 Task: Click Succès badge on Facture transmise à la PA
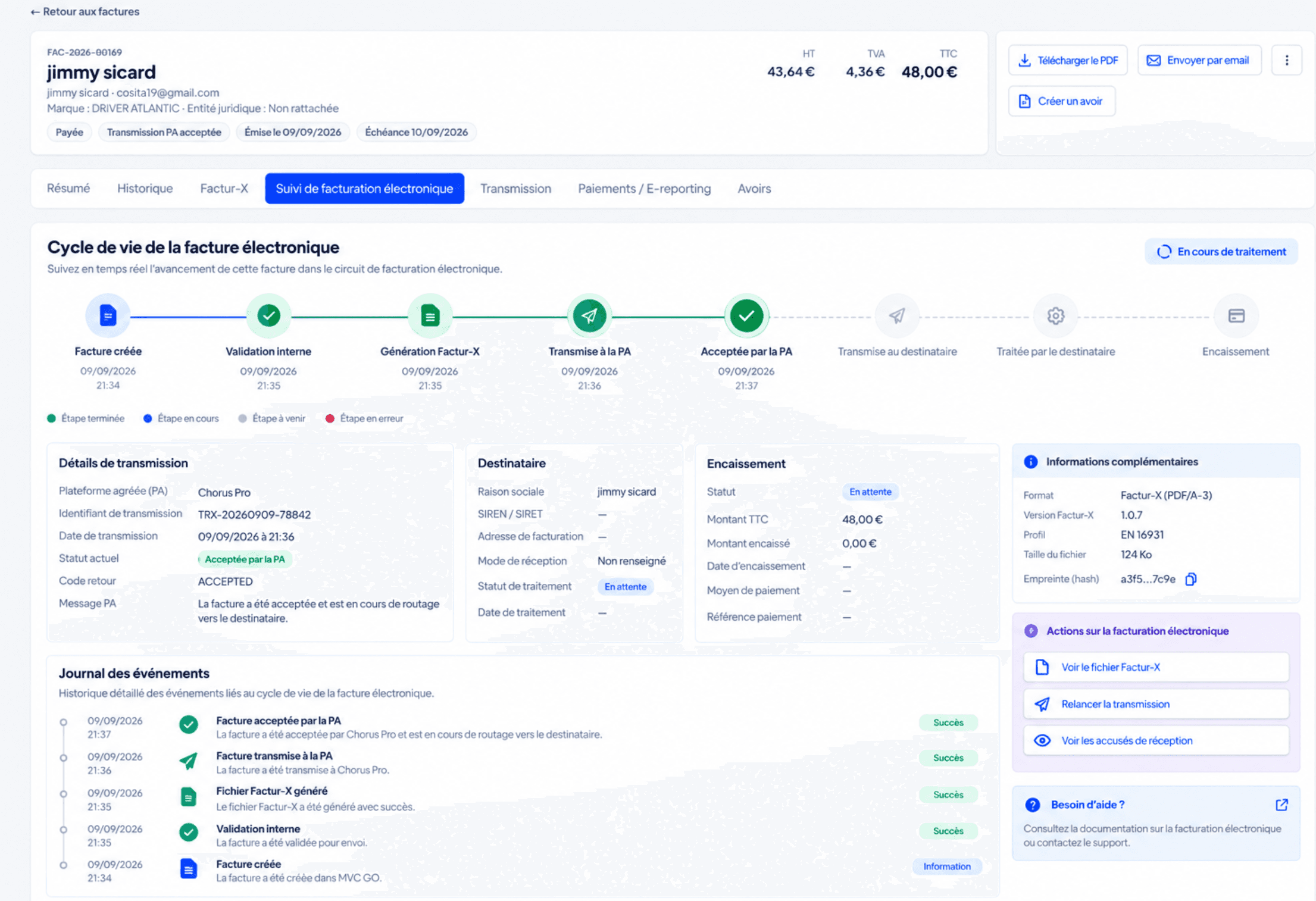click(x=948, y=758)
